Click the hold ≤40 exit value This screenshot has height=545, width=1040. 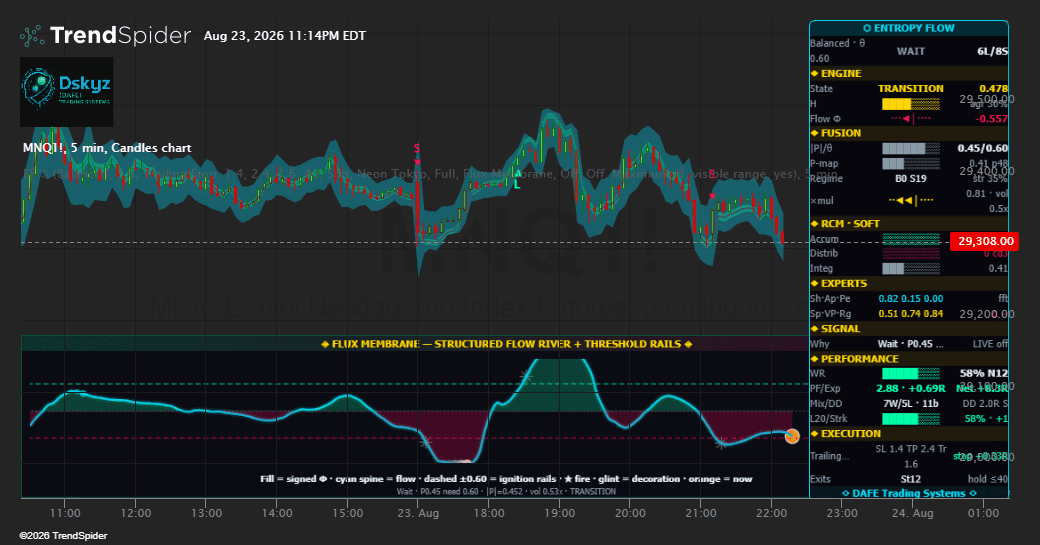[988, 479]
